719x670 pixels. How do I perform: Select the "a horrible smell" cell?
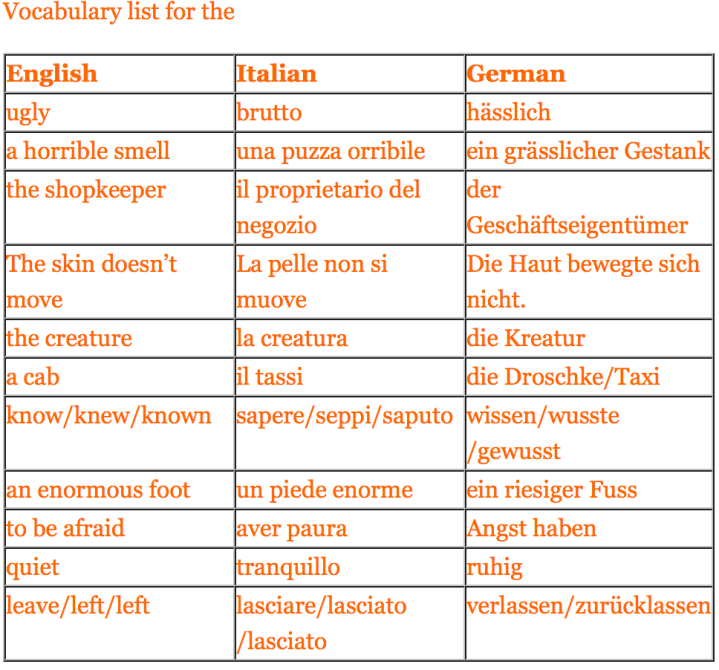tap(88, 152)
